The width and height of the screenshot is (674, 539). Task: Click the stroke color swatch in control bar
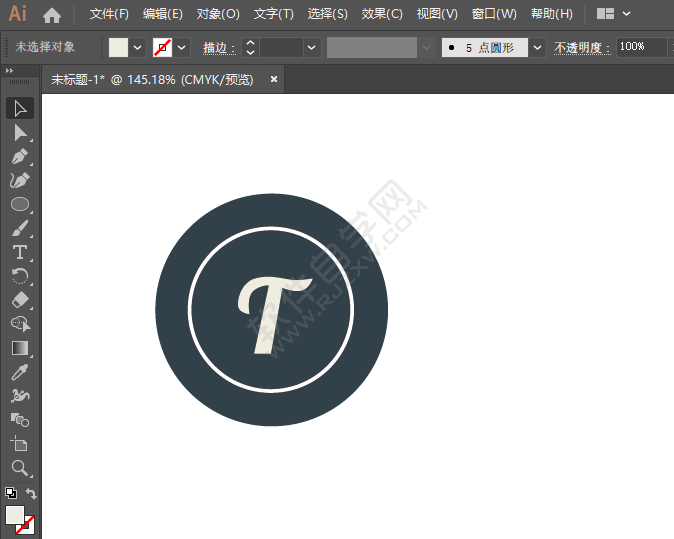coord(162,47)
